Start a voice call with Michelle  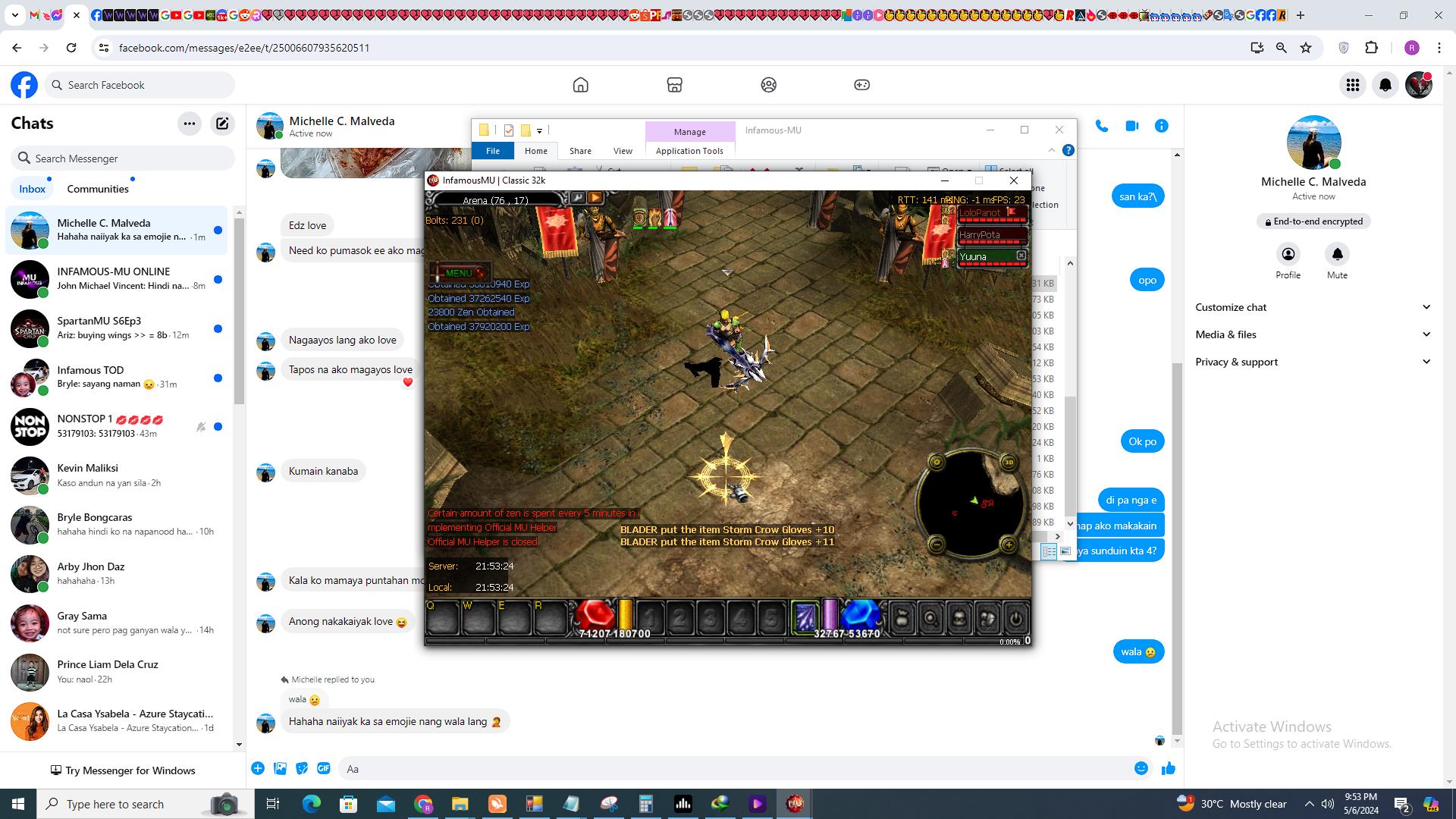(1102, 127)
